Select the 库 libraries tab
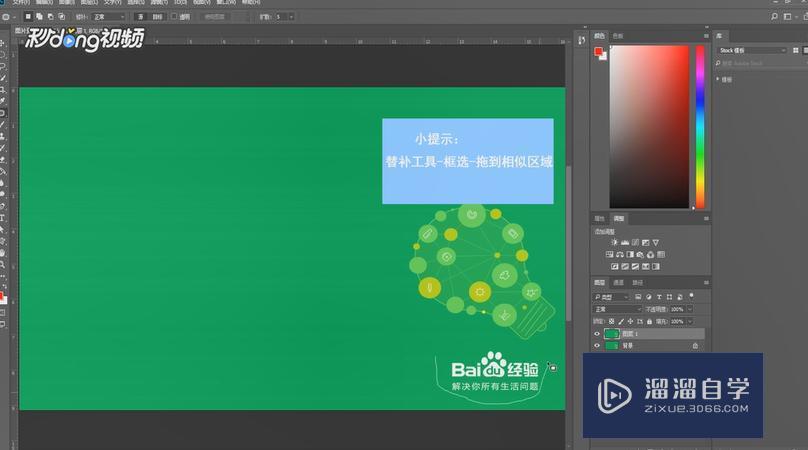This screenshot has height=450, width=808. (x=719, y=36)
